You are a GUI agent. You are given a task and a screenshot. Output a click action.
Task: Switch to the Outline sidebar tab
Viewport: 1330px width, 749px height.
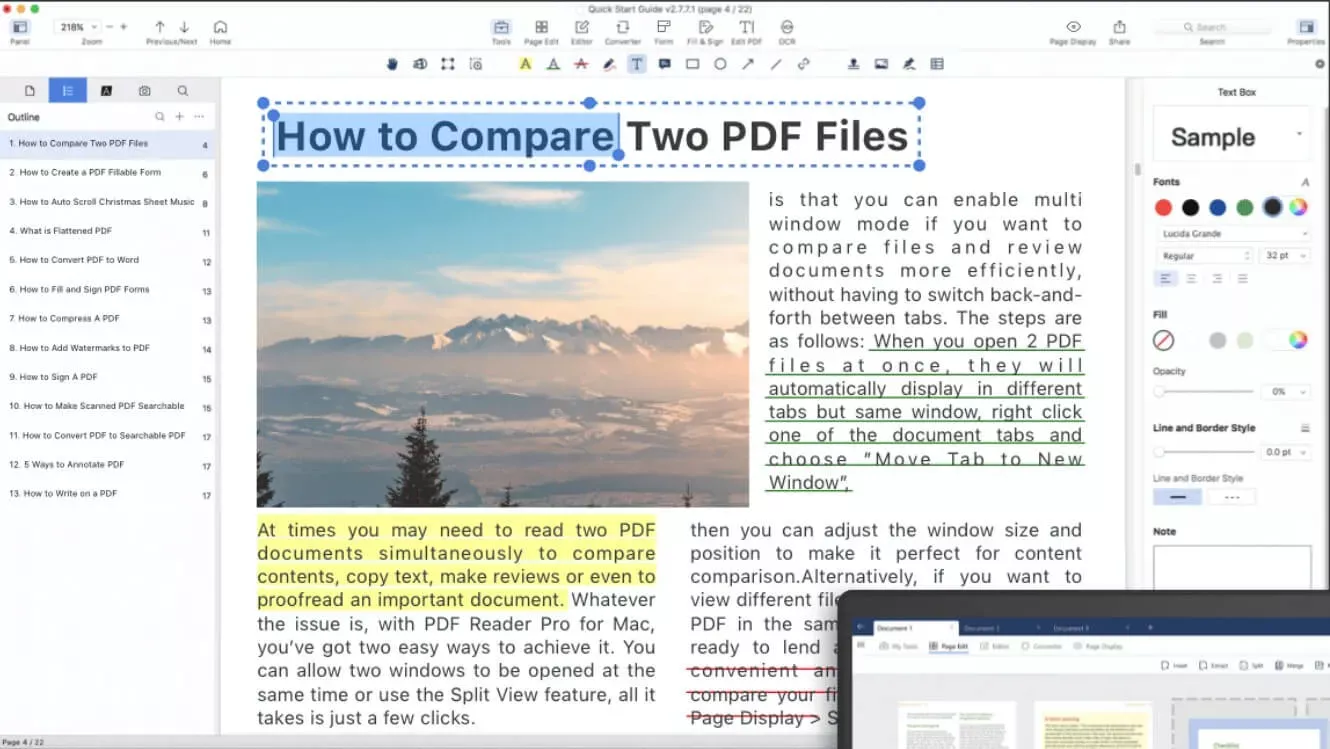(x=67, y=90)
